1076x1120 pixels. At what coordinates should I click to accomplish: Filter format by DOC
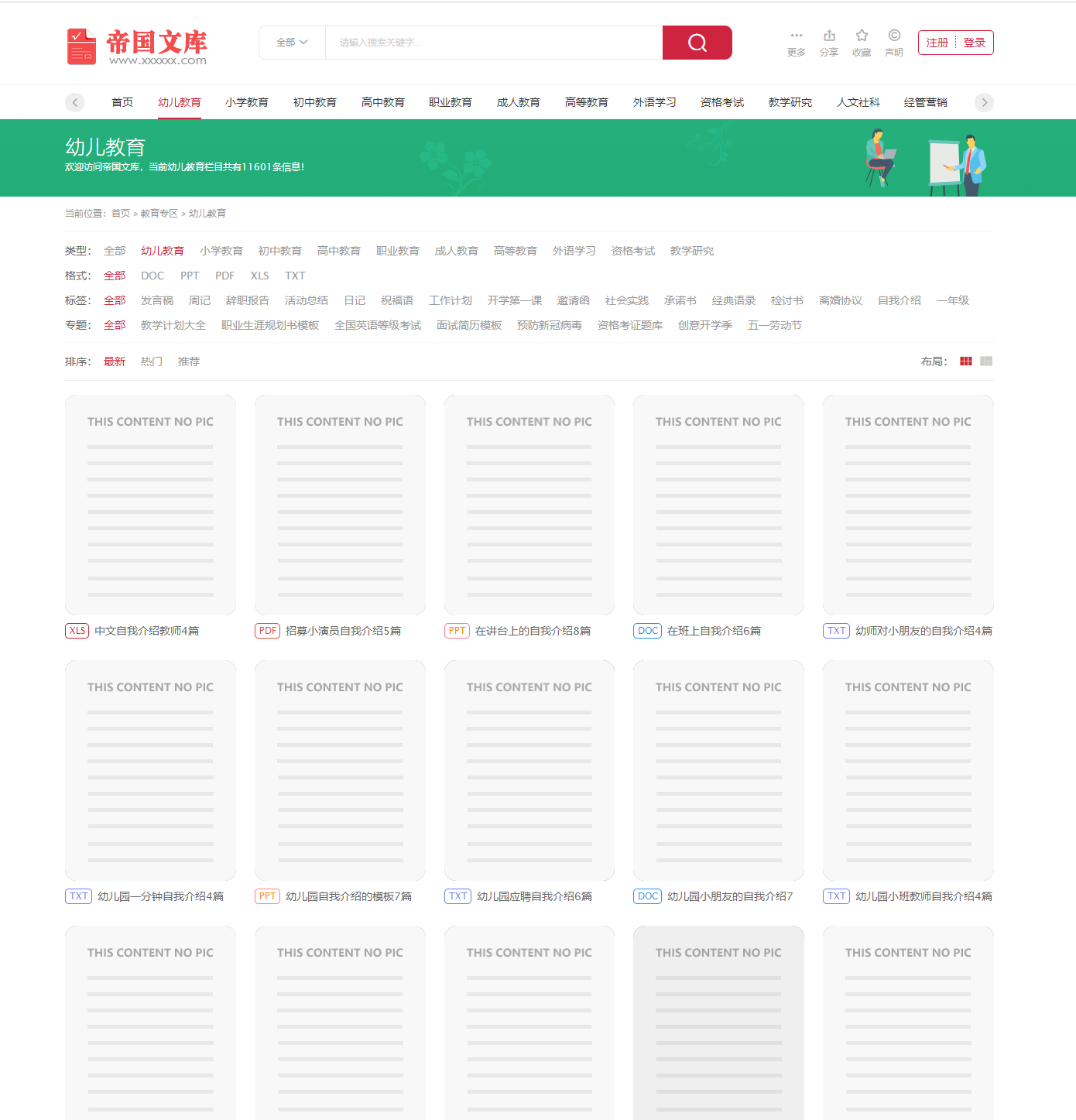[152, 276]
